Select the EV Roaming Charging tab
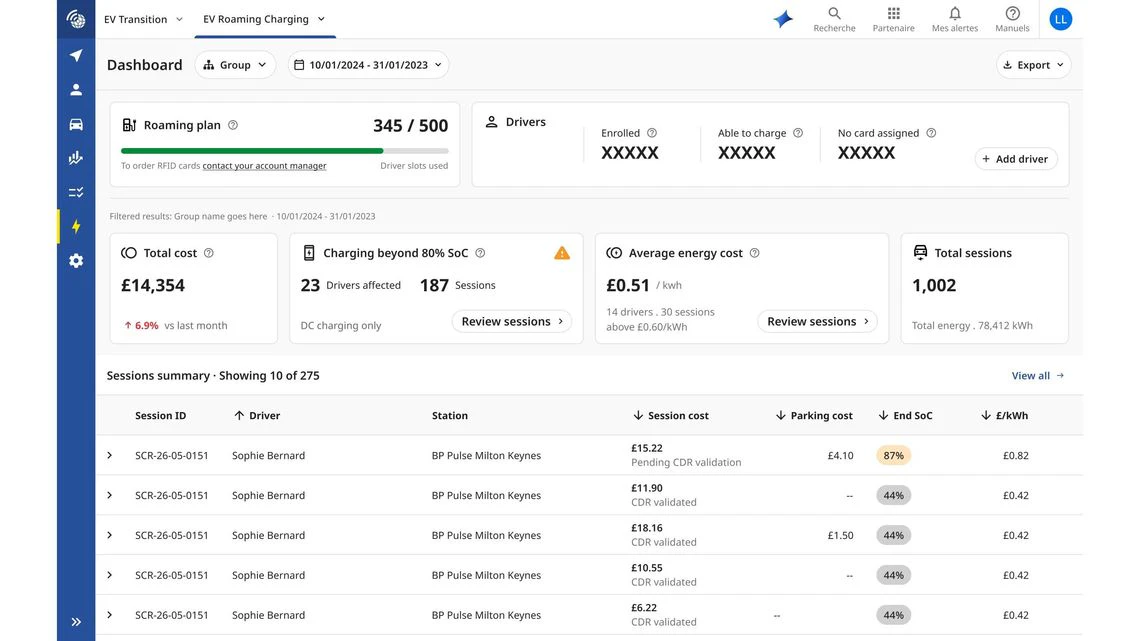This screenshot has height=641, width=1140. [264, 19]
